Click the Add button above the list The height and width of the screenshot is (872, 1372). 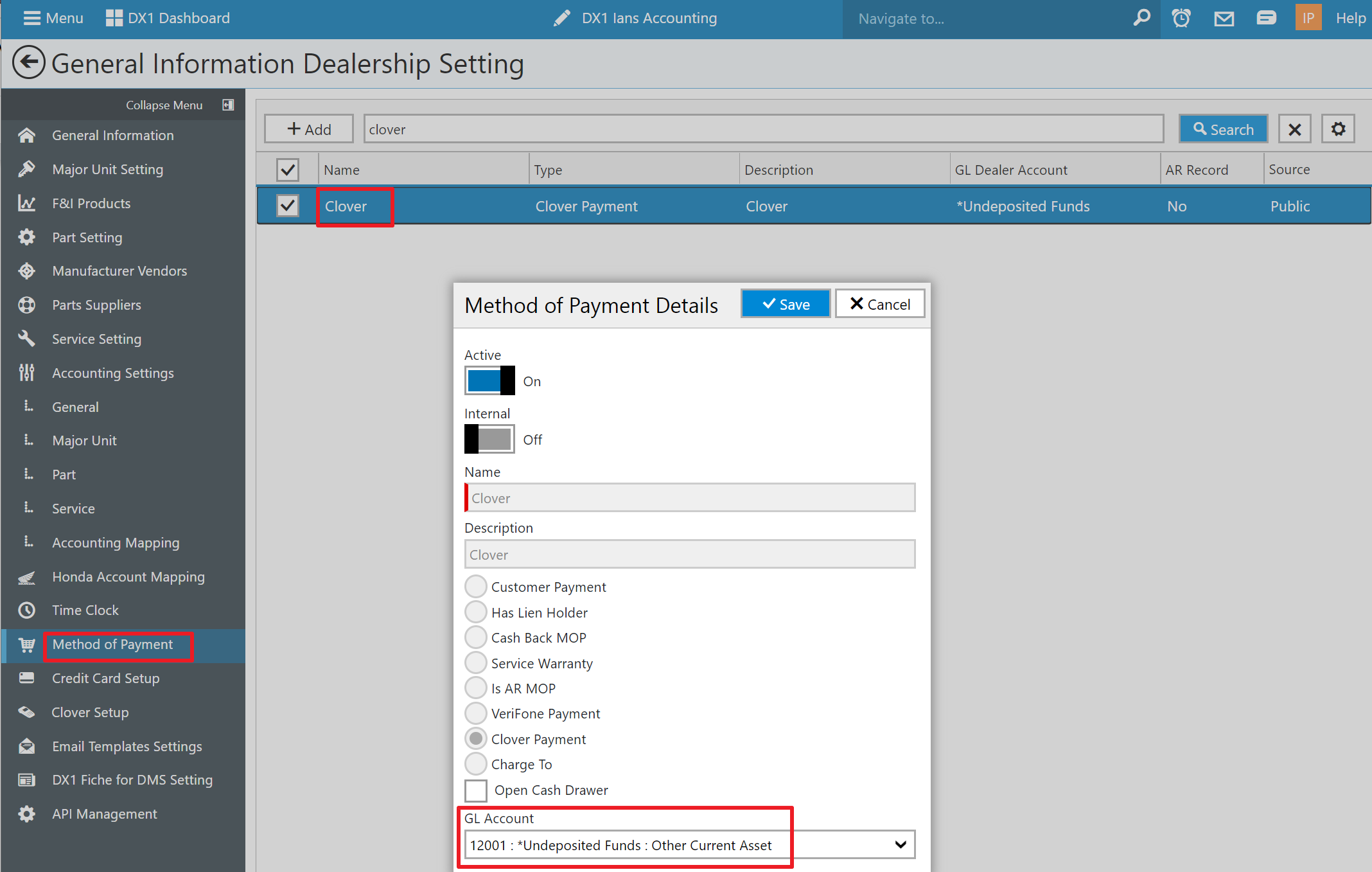[x=309, y=129]
